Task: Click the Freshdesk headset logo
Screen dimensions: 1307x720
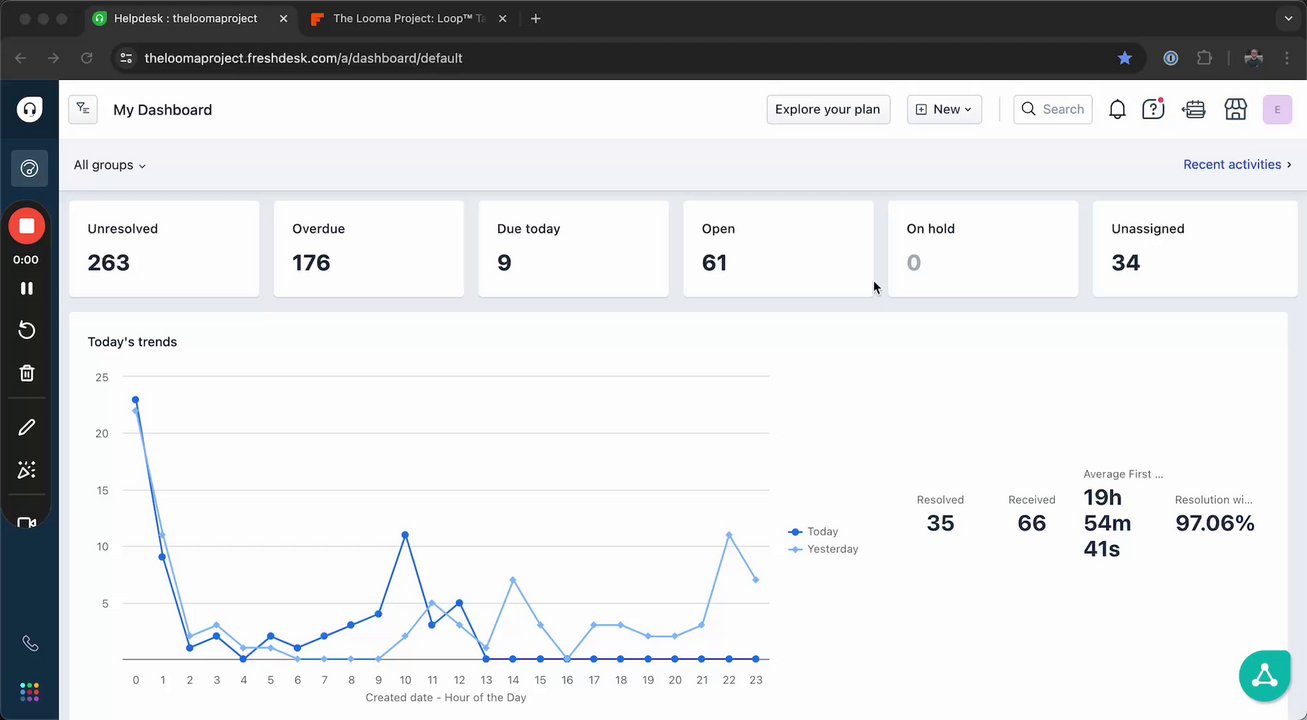Action: (x=30, y=110)
